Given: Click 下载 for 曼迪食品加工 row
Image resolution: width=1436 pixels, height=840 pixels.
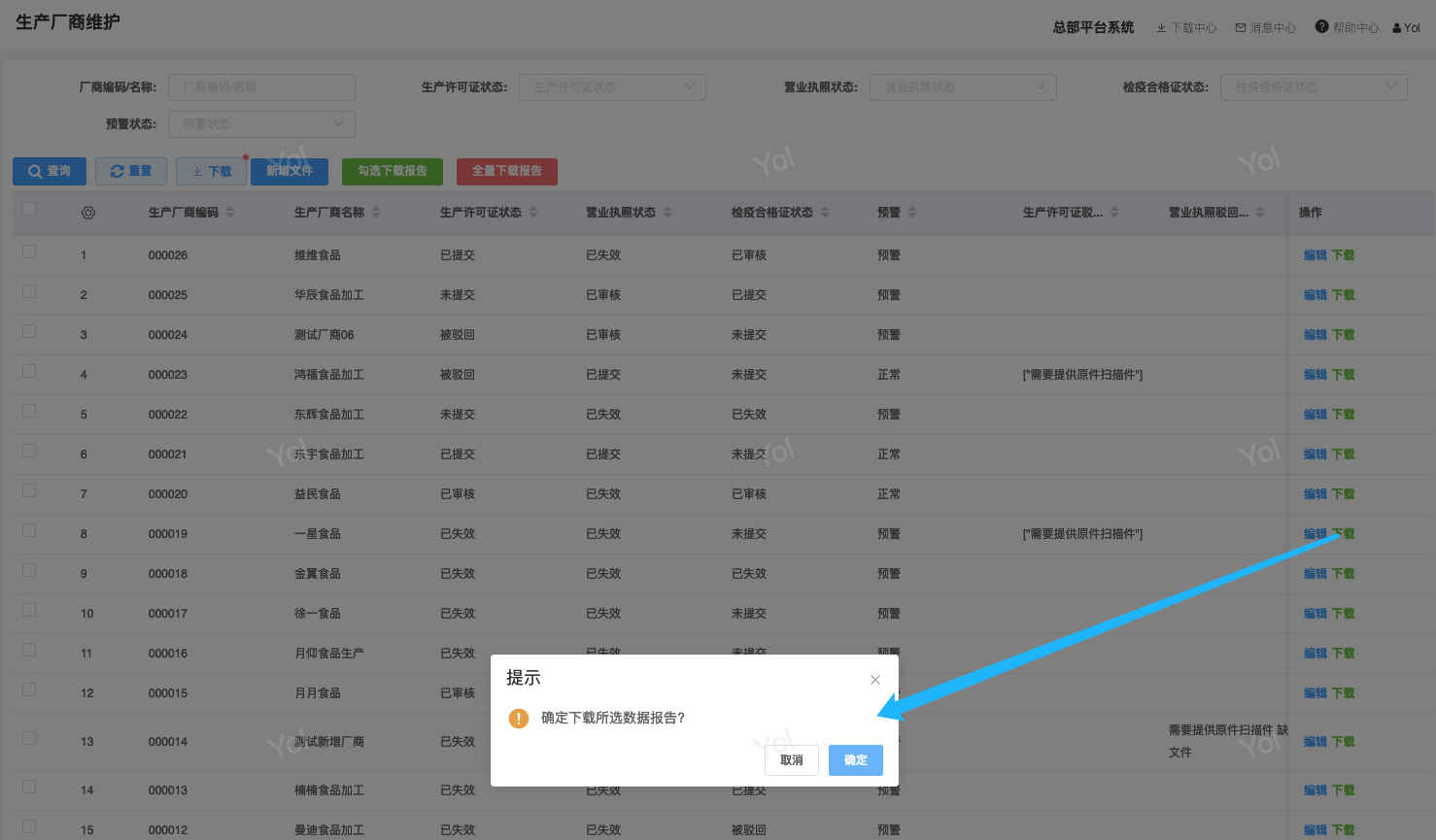Looking at the screenshot, I should tap(1344, 830).
